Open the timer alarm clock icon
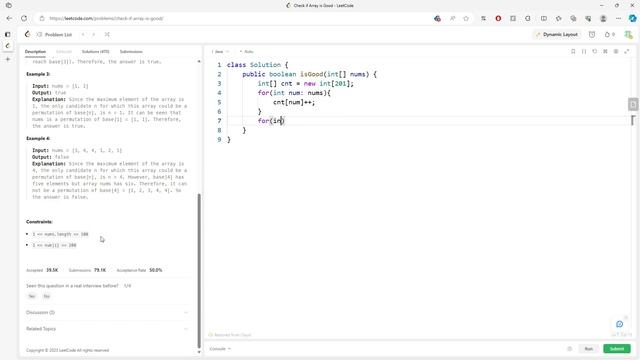The image size is (640, 360). pyautogui.click(x=592, y=35)
